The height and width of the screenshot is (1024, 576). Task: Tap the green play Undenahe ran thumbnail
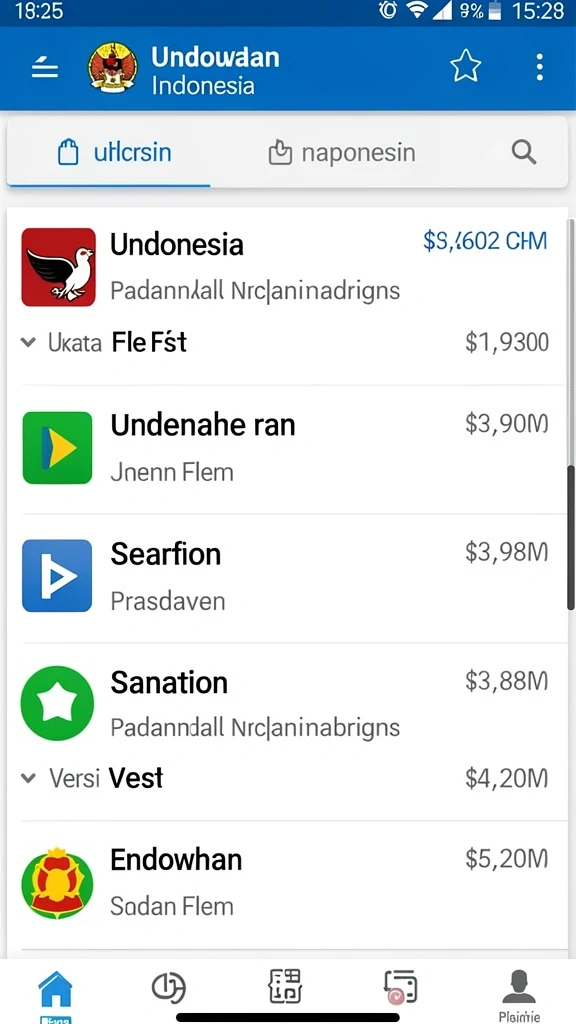[x=57, y=447]
